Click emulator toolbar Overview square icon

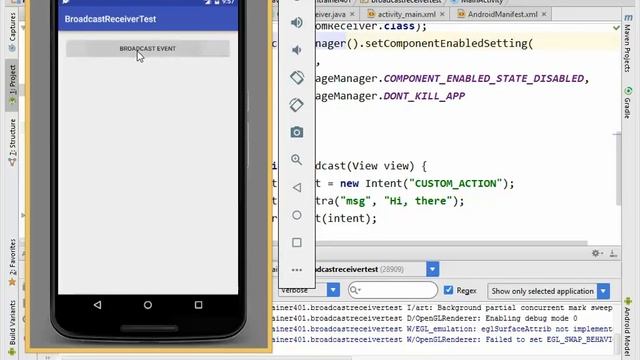click(297, 242)
